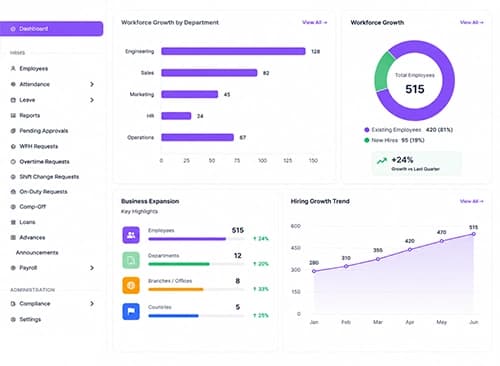The height and width of the screenshot is (366, 500).
Task: Open the Employees menu item
Action: (x=33, y=69)
